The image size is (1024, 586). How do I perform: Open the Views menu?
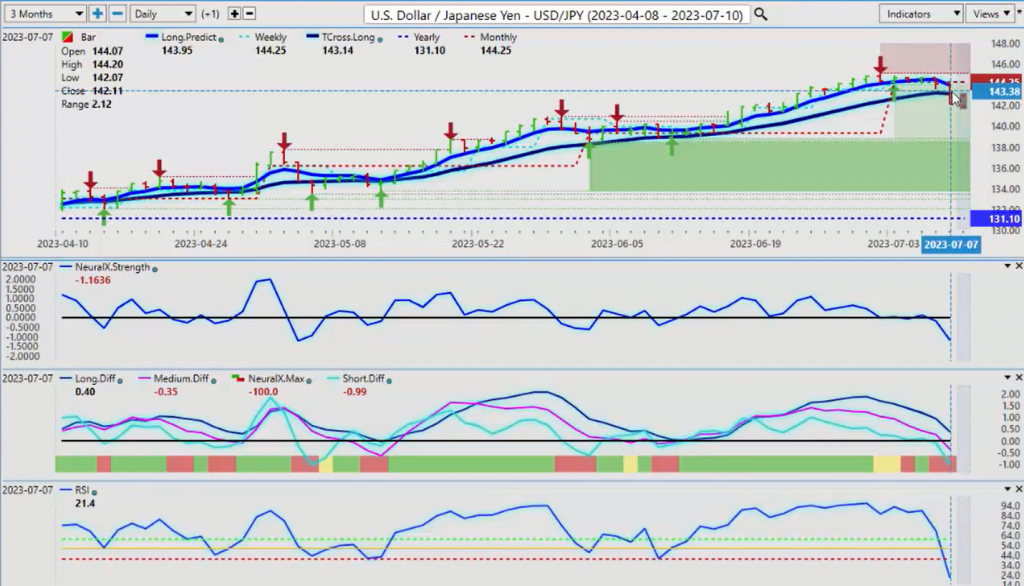point(992,14)
